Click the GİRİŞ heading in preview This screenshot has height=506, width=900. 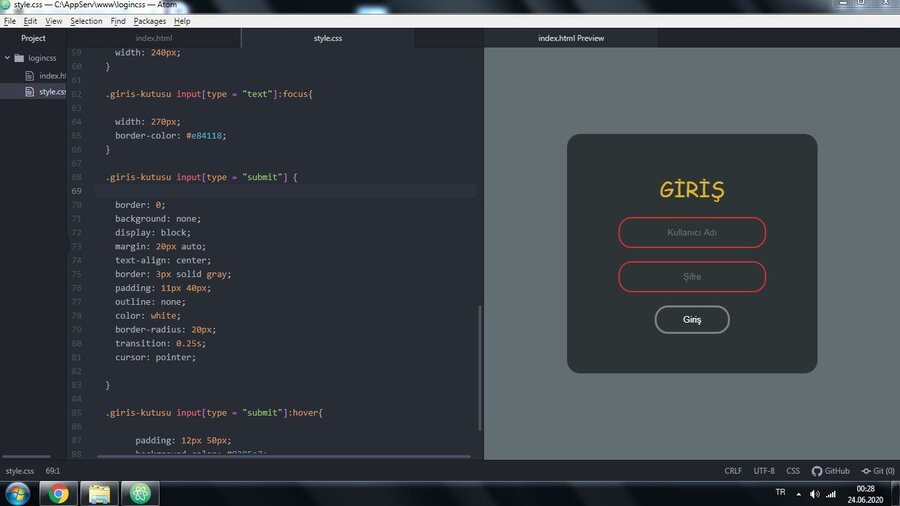tap(692, 190)
